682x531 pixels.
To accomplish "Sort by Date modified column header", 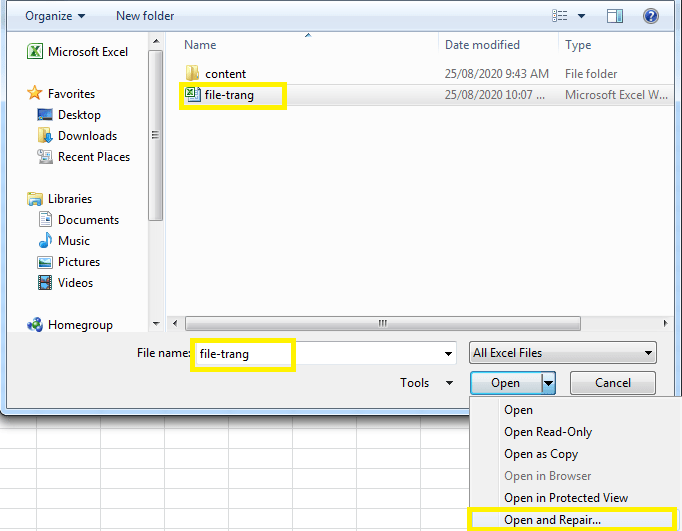I will (x=482, y=45).
